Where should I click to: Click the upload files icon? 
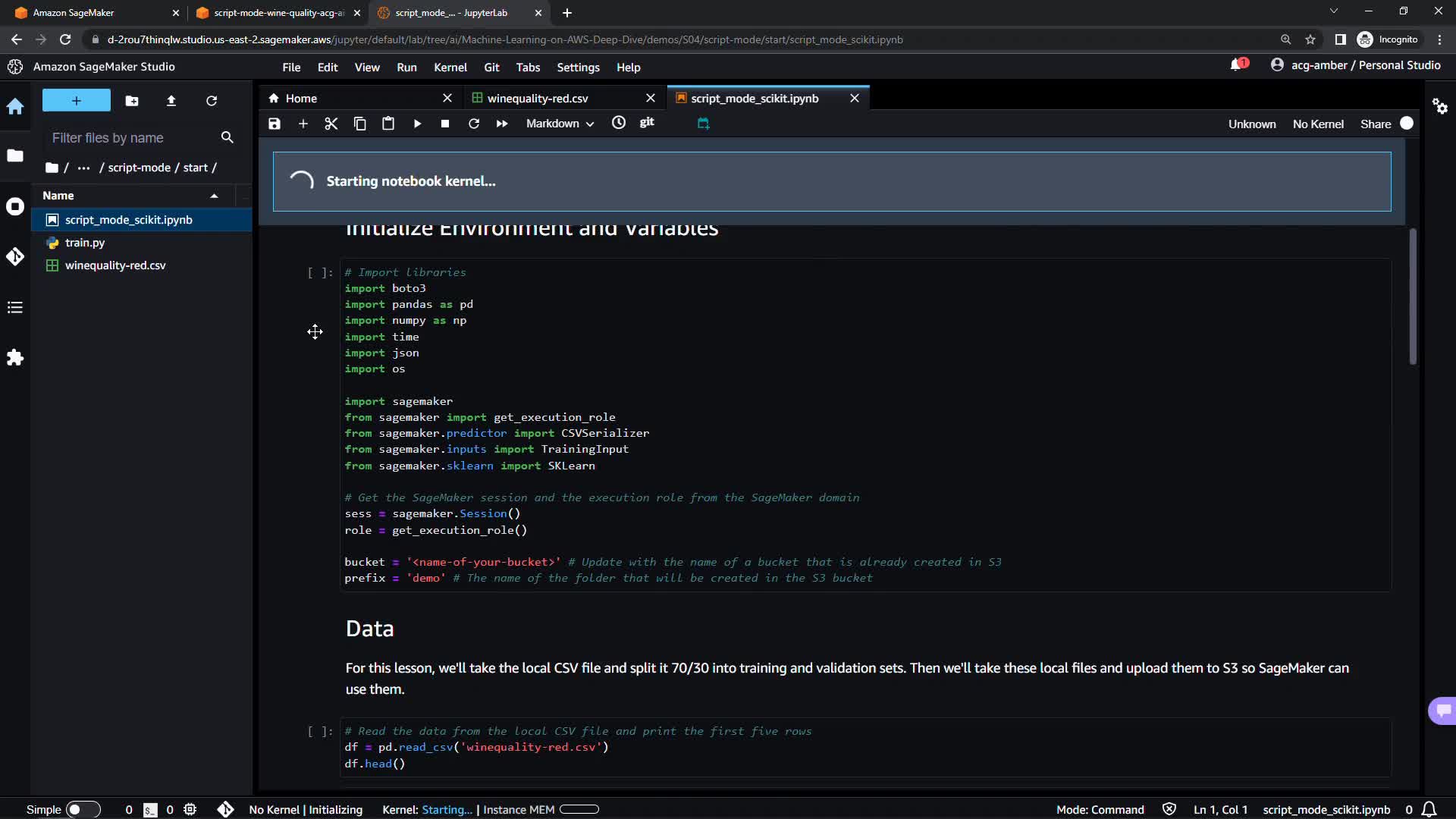pos(171,101)
